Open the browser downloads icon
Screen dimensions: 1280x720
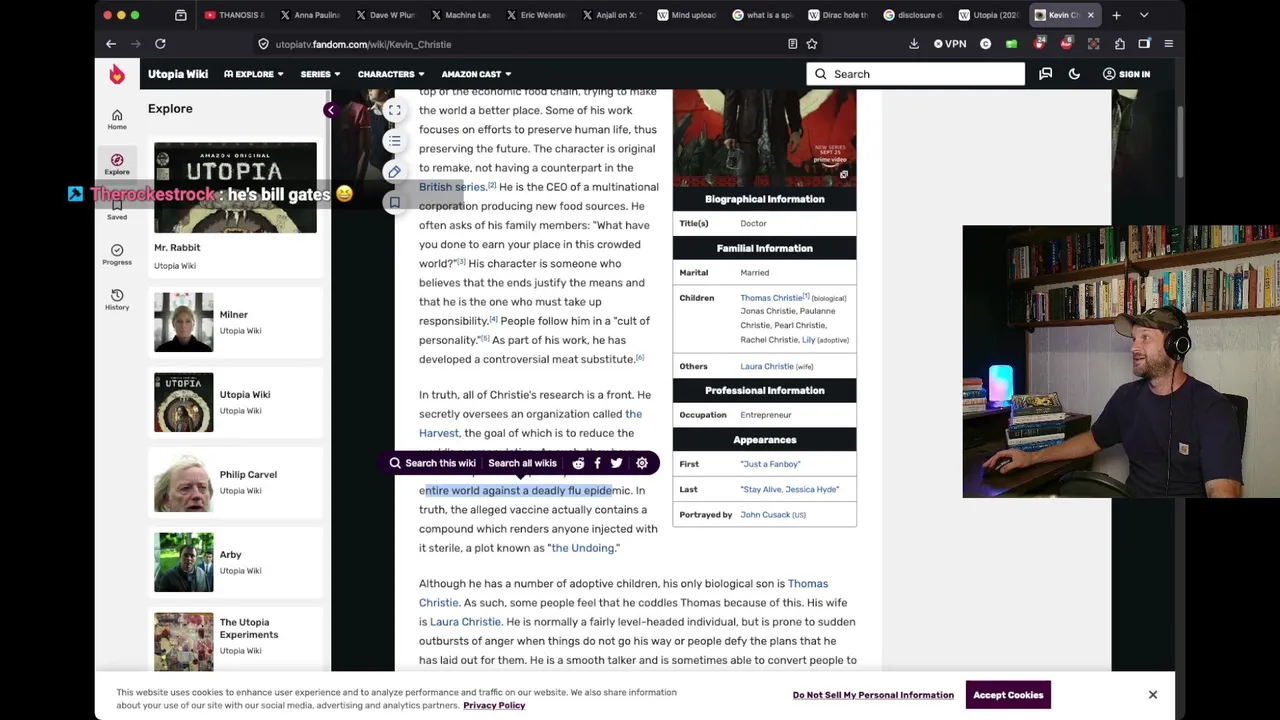click(913, 44)
